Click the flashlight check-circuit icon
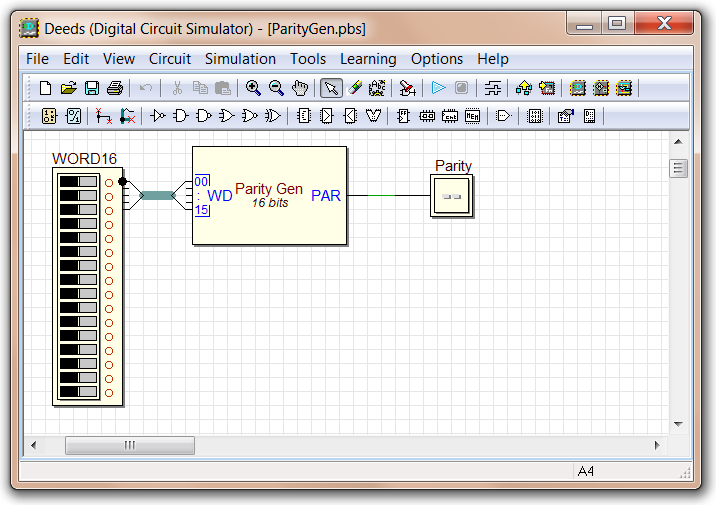The width and height of the screenshot is (716, 505). [407, 88]
